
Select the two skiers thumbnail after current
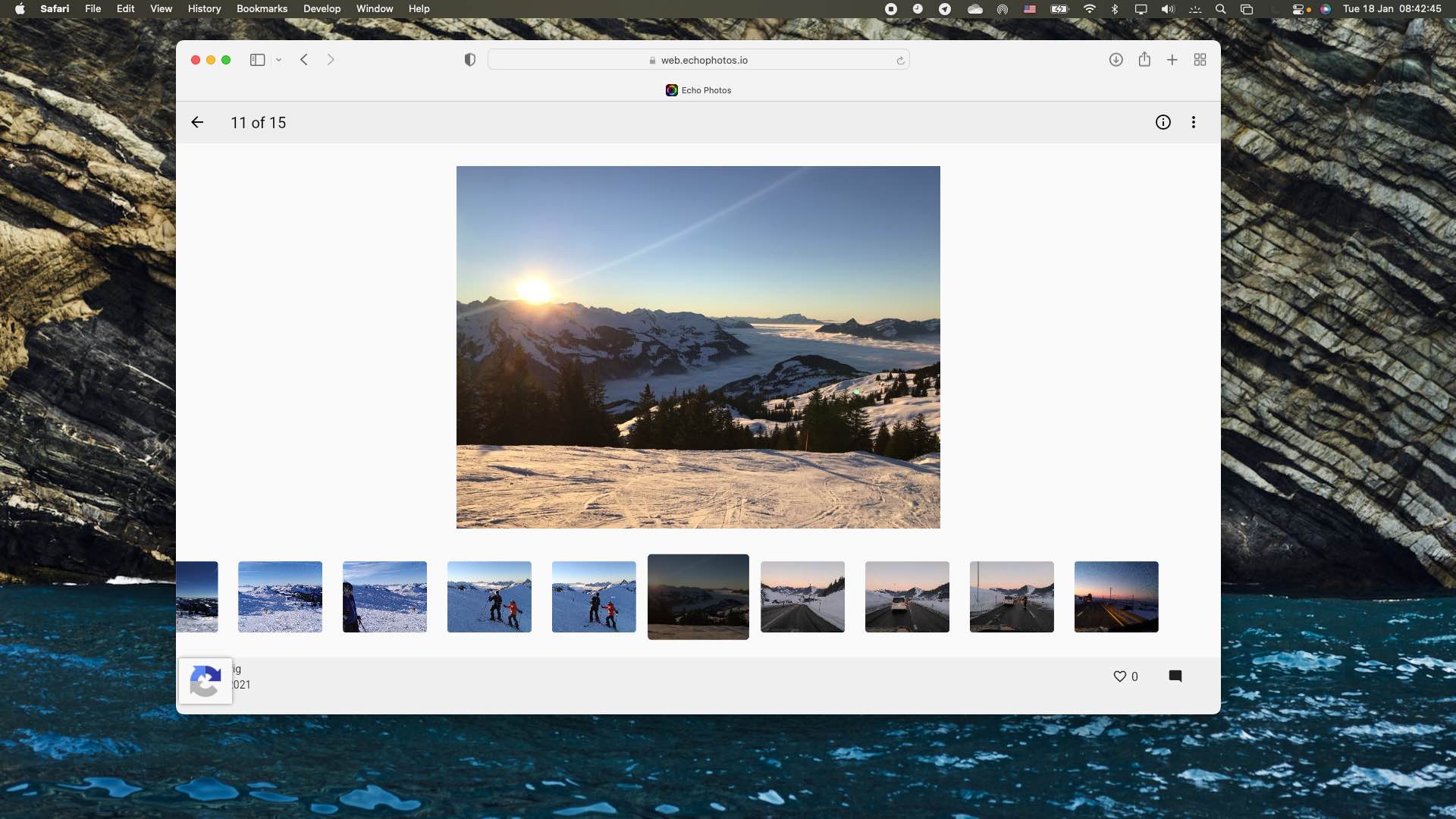tap(594, 597)
